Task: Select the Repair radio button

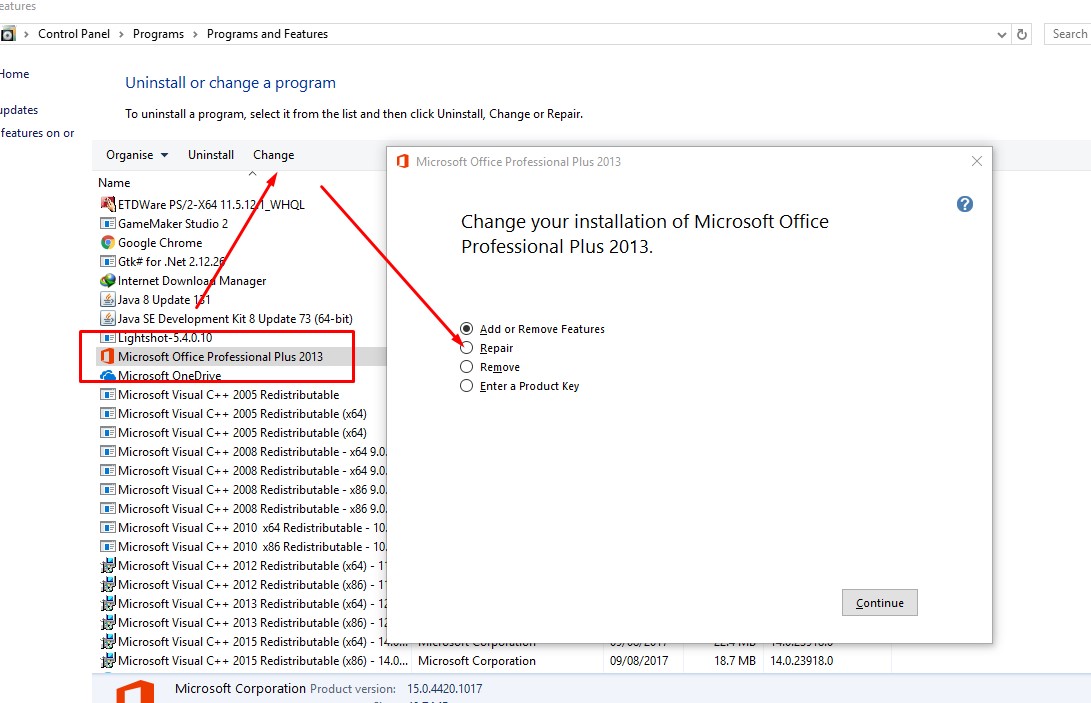Action: coord(466,348)
